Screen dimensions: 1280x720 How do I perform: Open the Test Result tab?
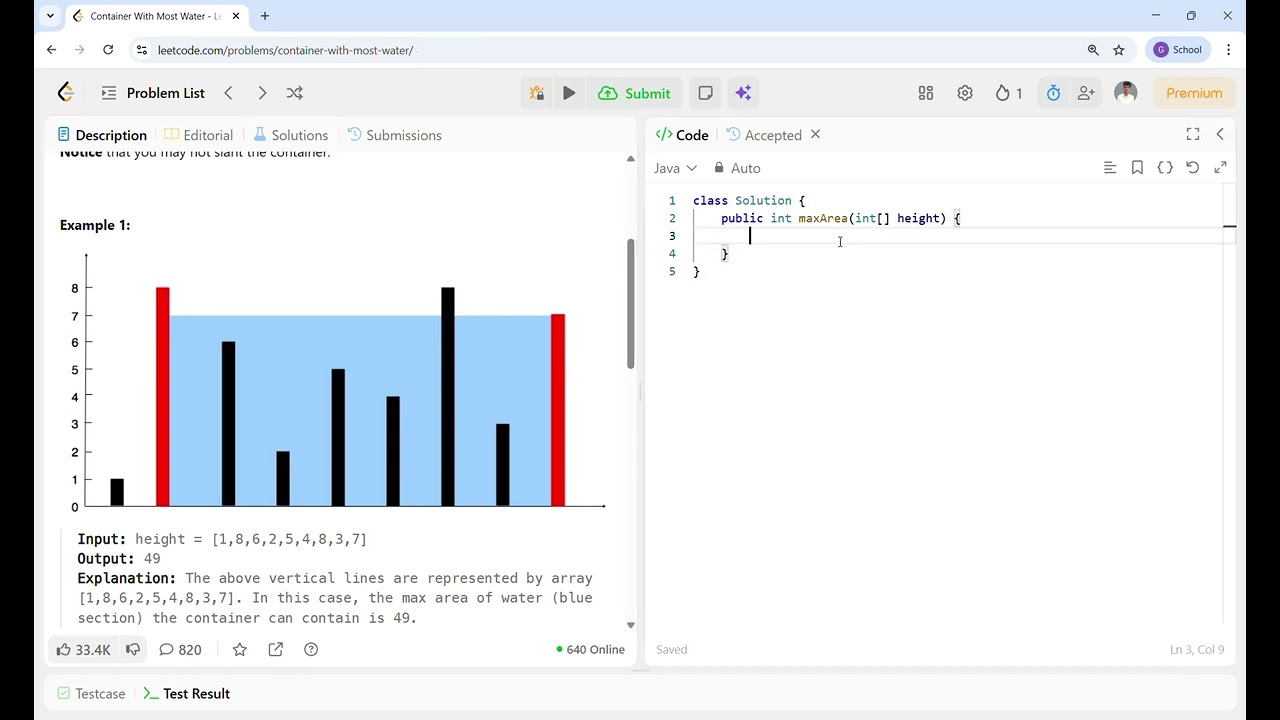point(187,693)
